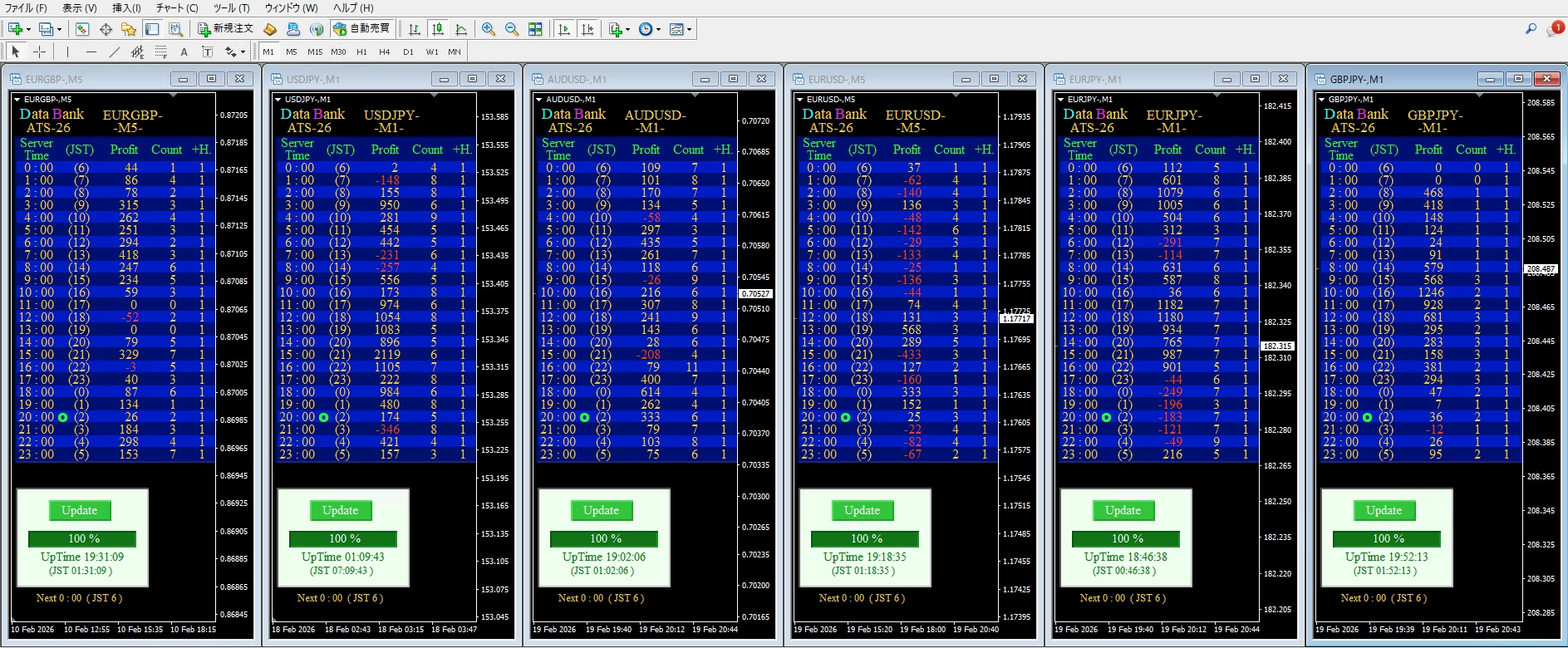1568x648 pixels.
Task: Select the M15 timeframe button
Action: coord(314,52)
